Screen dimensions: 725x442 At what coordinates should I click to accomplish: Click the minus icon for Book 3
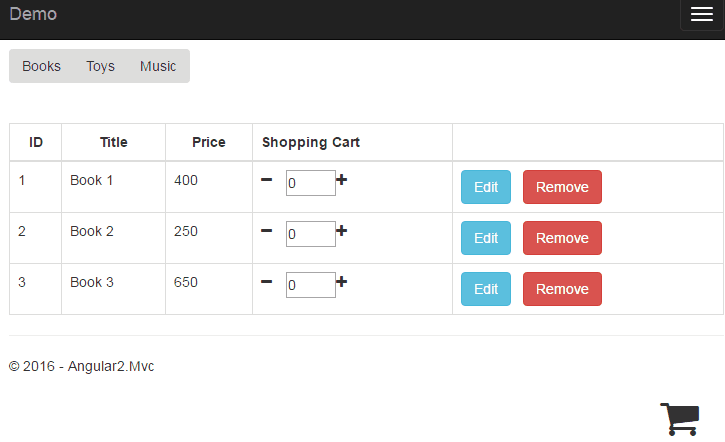click(x=266, y=282)
